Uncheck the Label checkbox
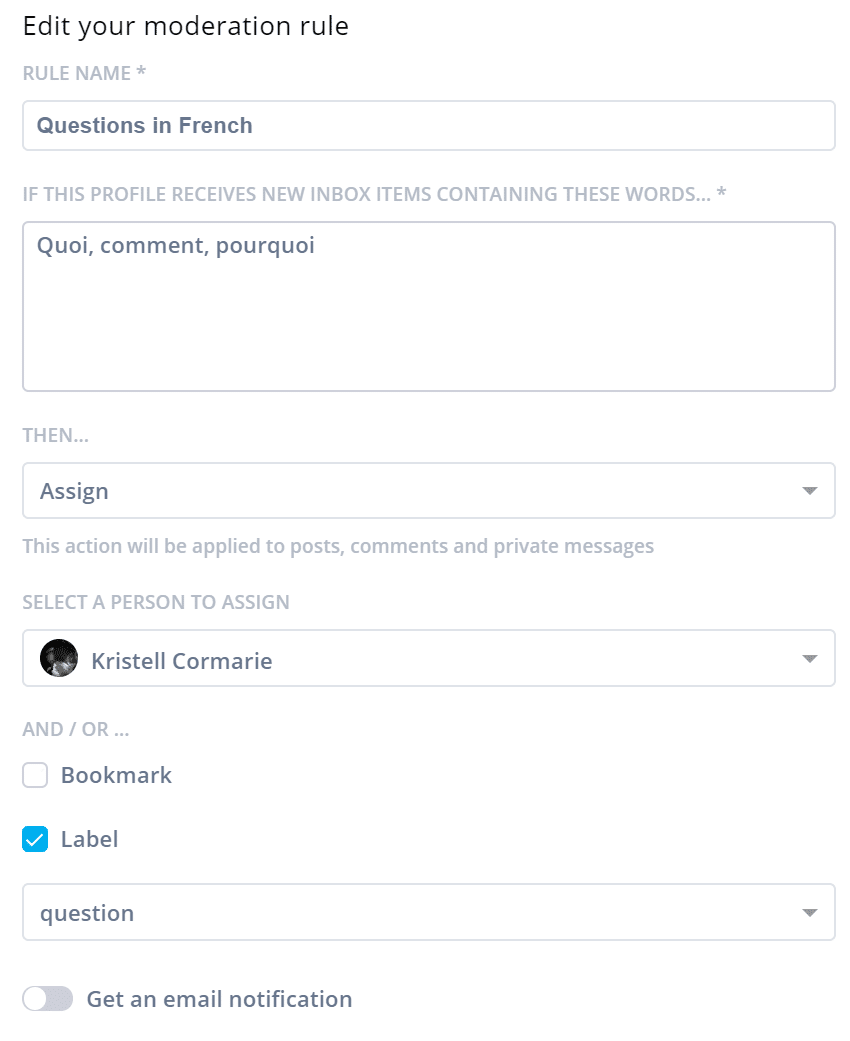 click(35, 839)
